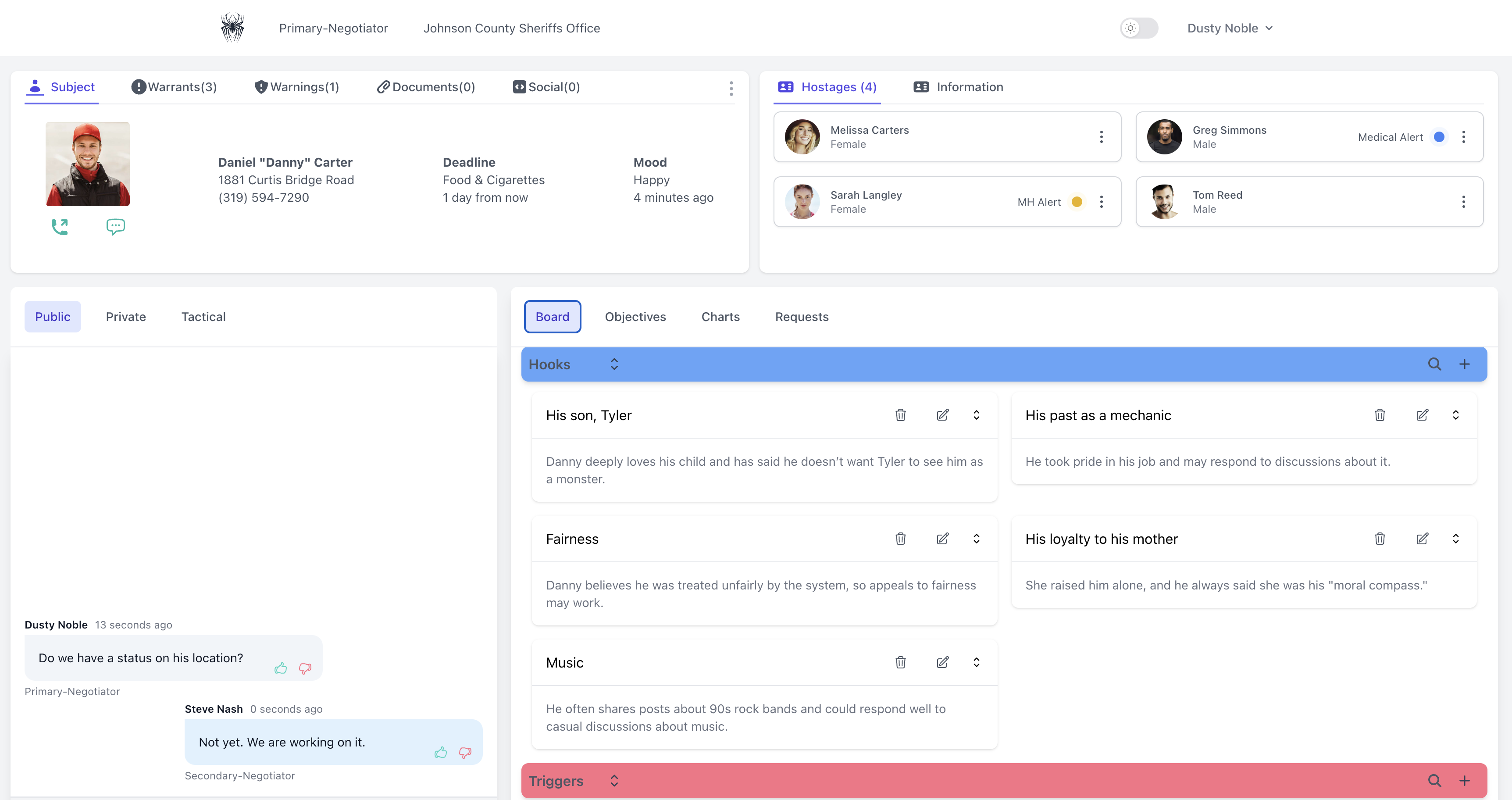This screenshot has height=800, width=1512.
Task: Open the Dusty Noble user dropdown
Action: point(1230,28)
